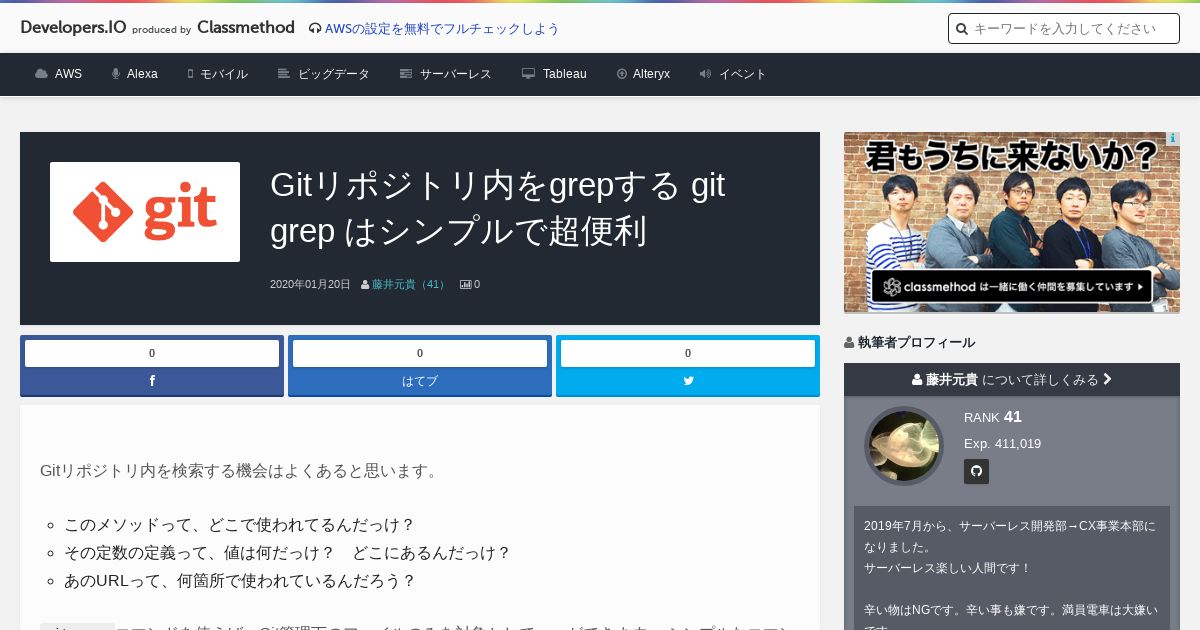Open author link 藤井元貴（41）
This screenshot has width=1200, height=630.
pos(410,284)
